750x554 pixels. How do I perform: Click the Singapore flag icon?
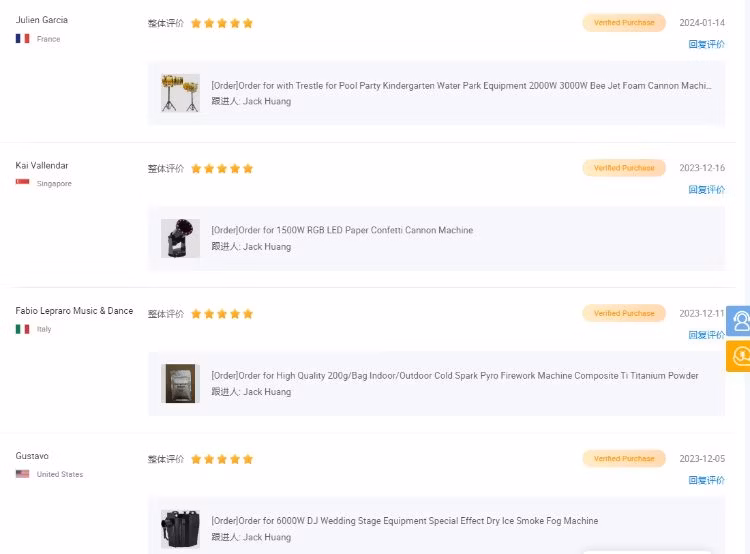22,183
